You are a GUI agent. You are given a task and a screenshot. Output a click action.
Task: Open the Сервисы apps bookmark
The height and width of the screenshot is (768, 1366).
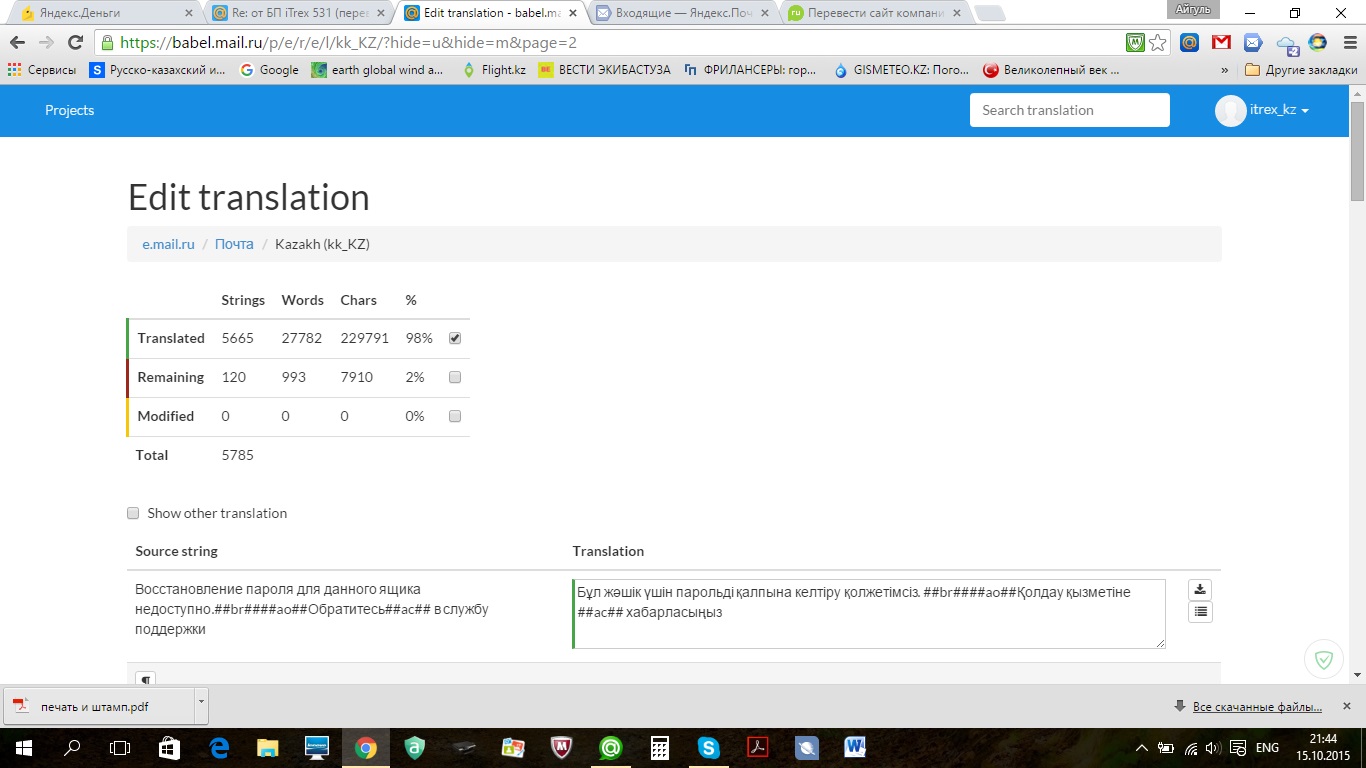pos(42,70)
